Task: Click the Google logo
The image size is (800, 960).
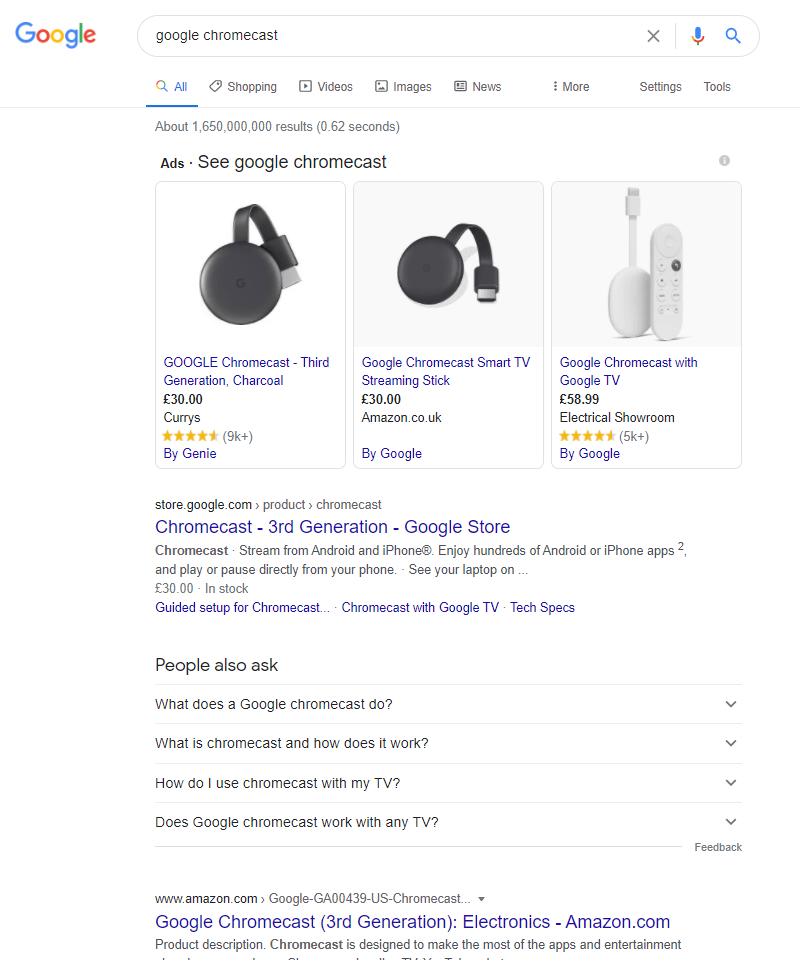Action: click(x=56, y=35)
